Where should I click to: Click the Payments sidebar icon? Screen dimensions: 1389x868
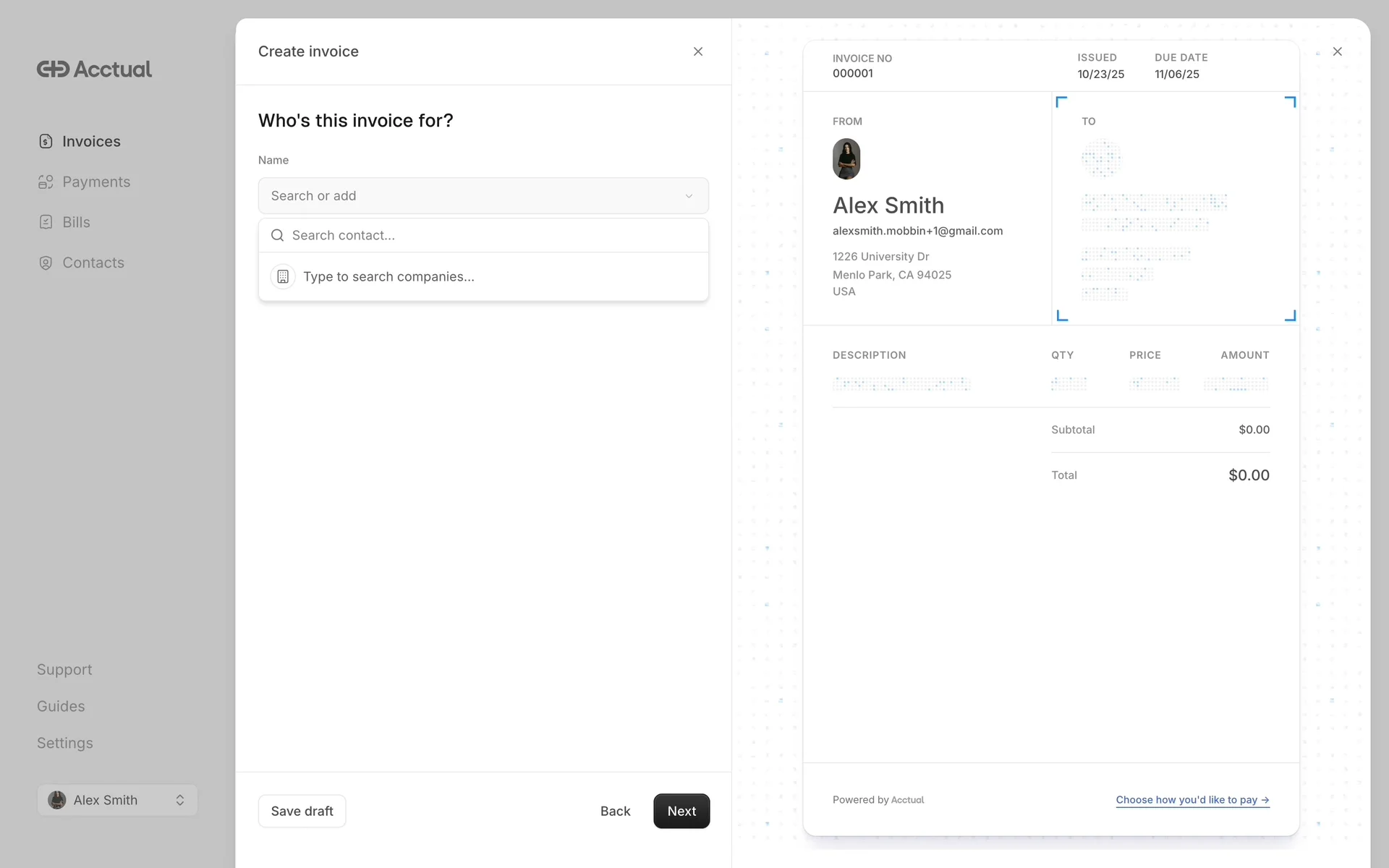coord(46,182)
